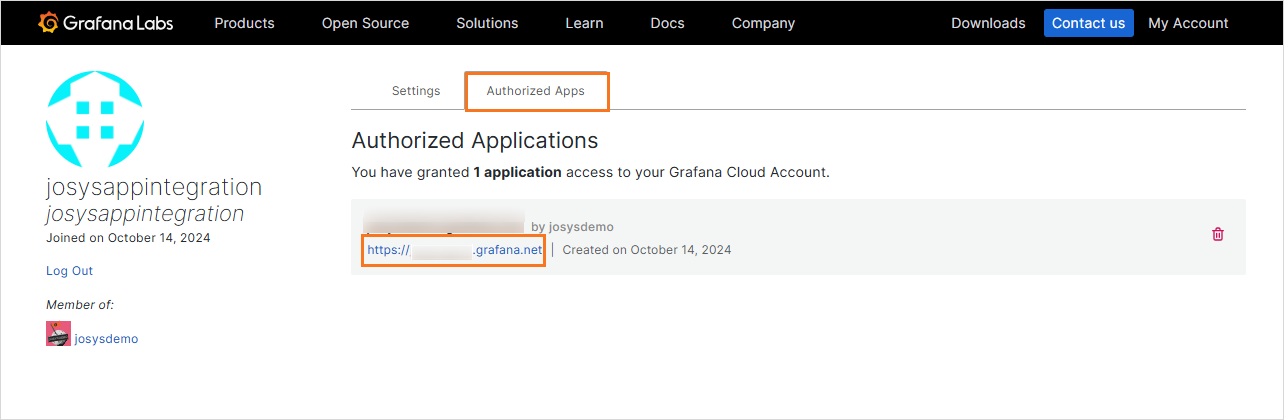
Task: Click the Log Out link
Action: pos(69,271)
